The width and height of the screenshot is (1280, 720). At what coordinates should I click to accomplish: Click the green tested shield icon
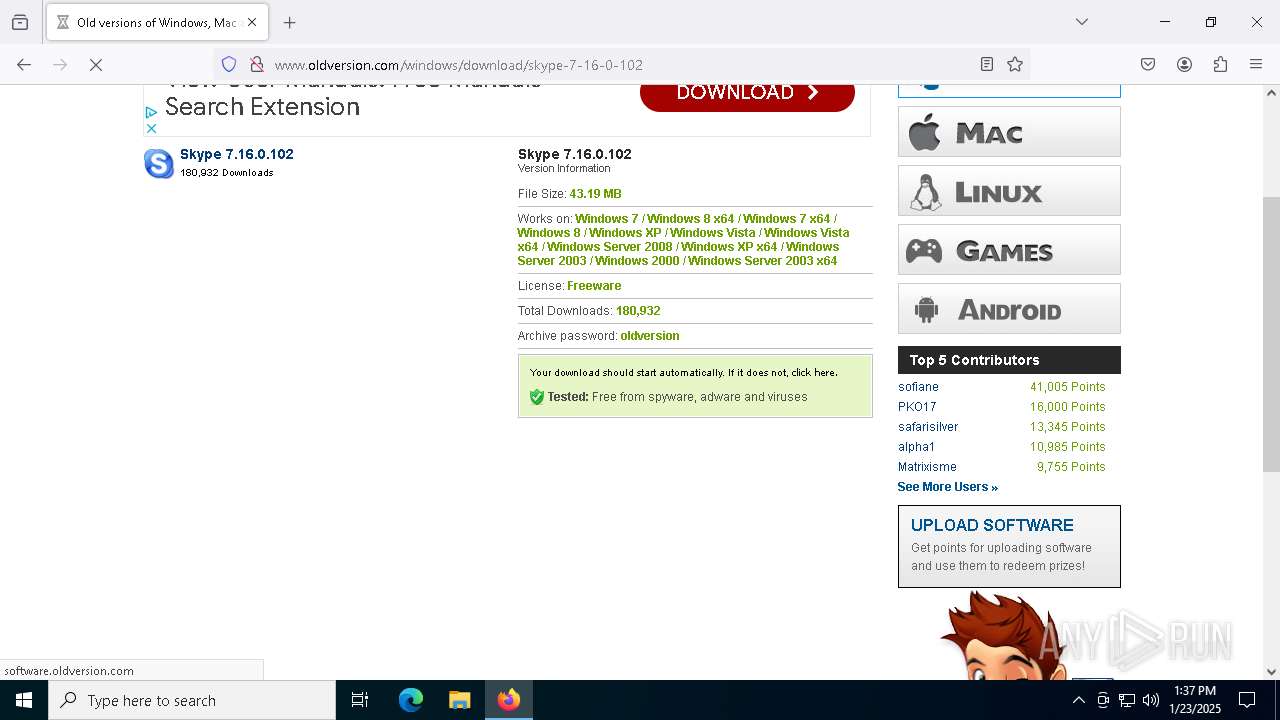pyautogui.click(x=537, y=397)
